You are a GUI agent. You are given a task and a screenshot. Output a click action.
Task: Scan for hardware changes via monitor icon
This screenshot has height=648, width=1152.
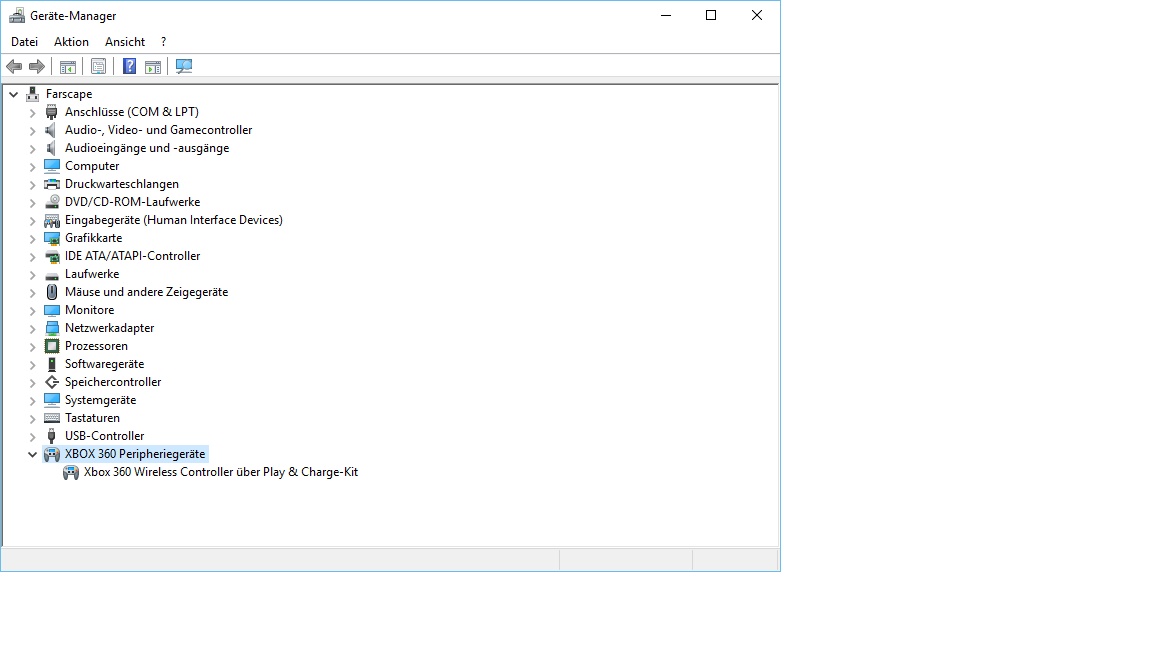(184, 67)
